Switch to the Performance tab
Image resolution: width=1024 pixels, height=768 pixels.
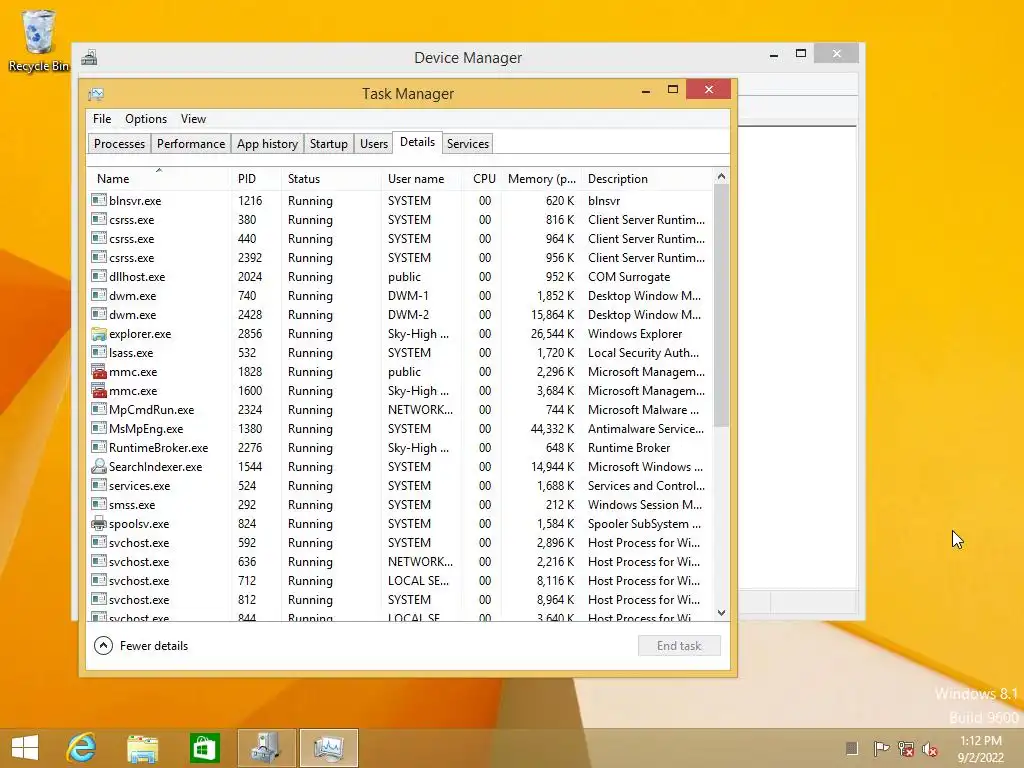(191, 144)
